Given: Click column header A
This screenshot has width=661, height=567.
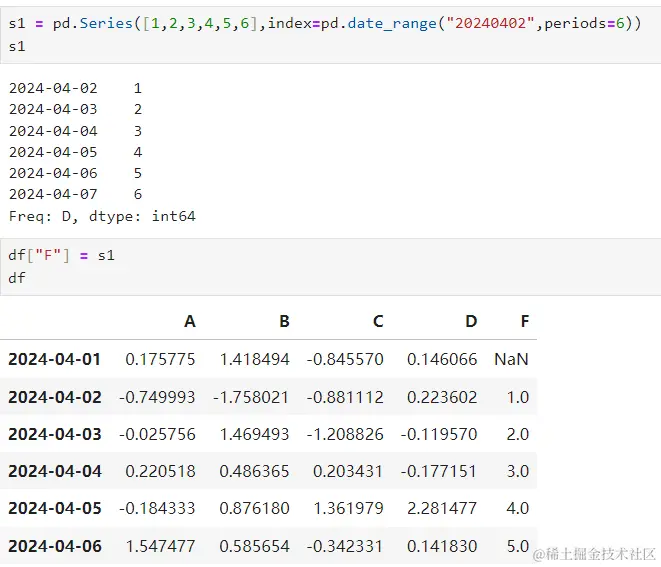Looking at the screenshot, I should 190,321.
